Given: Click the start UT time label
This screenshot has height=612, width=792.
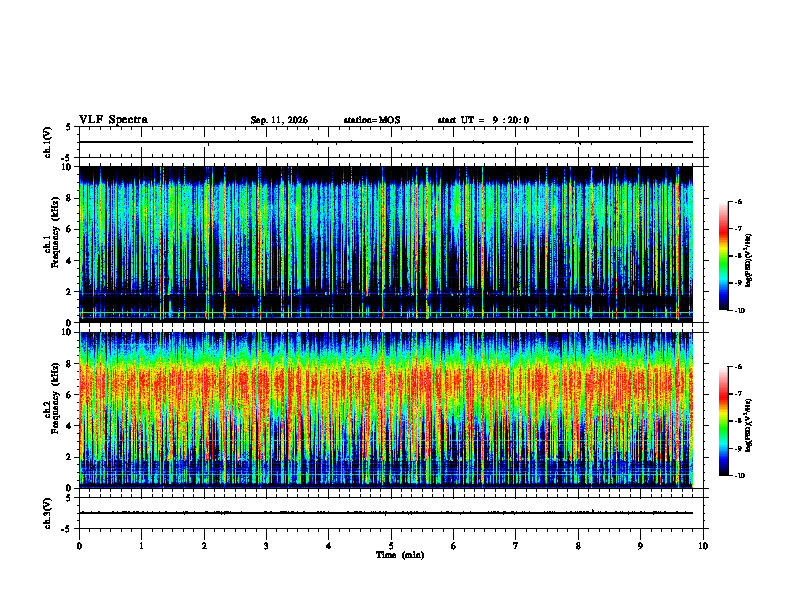Looking at the screenshot, I should point(483,120).
